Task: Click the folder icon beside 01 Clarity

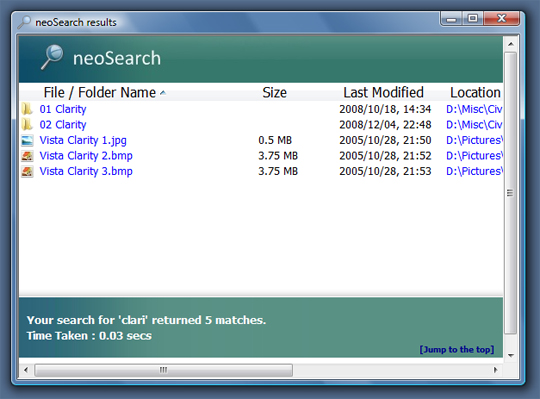Action: (x=27, y=109)
